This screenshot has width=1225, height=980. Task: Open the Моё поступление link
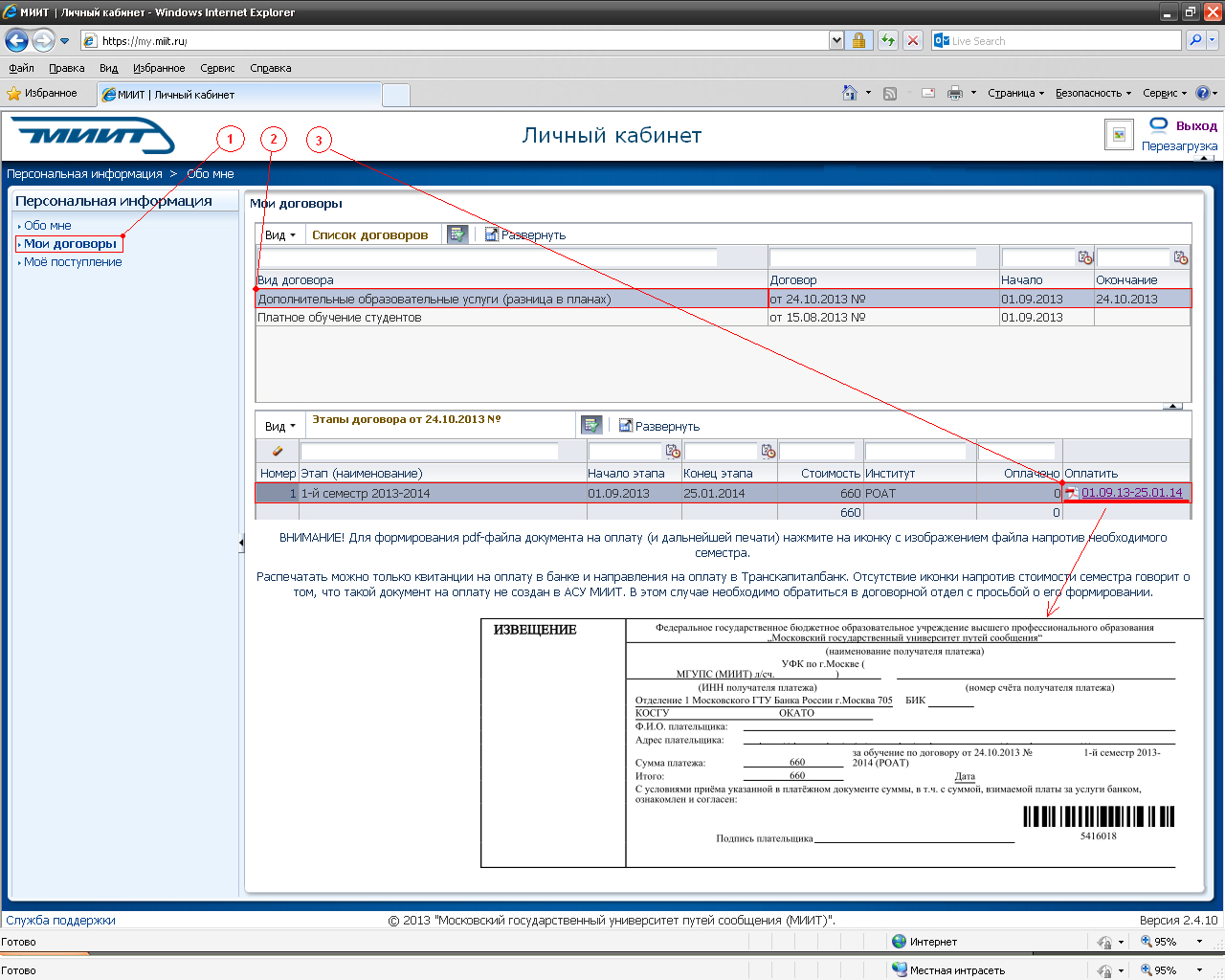tap(73, 262)
